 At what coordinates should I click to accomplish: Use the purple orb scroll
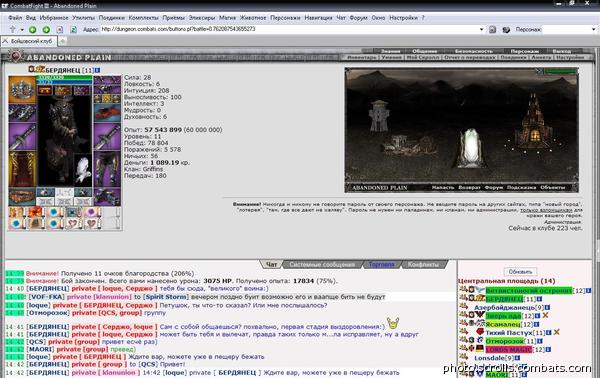click(x=92, y=212)
